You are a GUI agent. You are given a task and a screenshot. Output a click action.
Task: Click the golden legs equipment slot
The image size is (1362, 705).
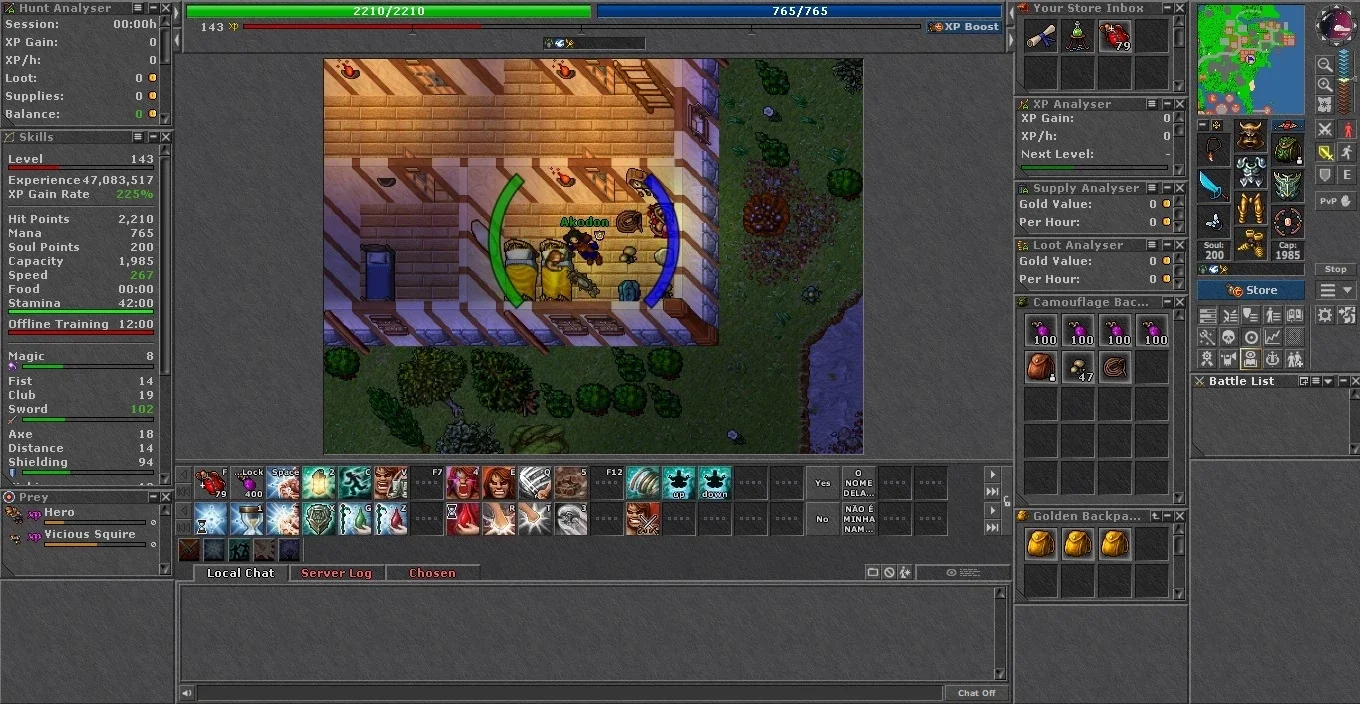tap(1250, 207)
